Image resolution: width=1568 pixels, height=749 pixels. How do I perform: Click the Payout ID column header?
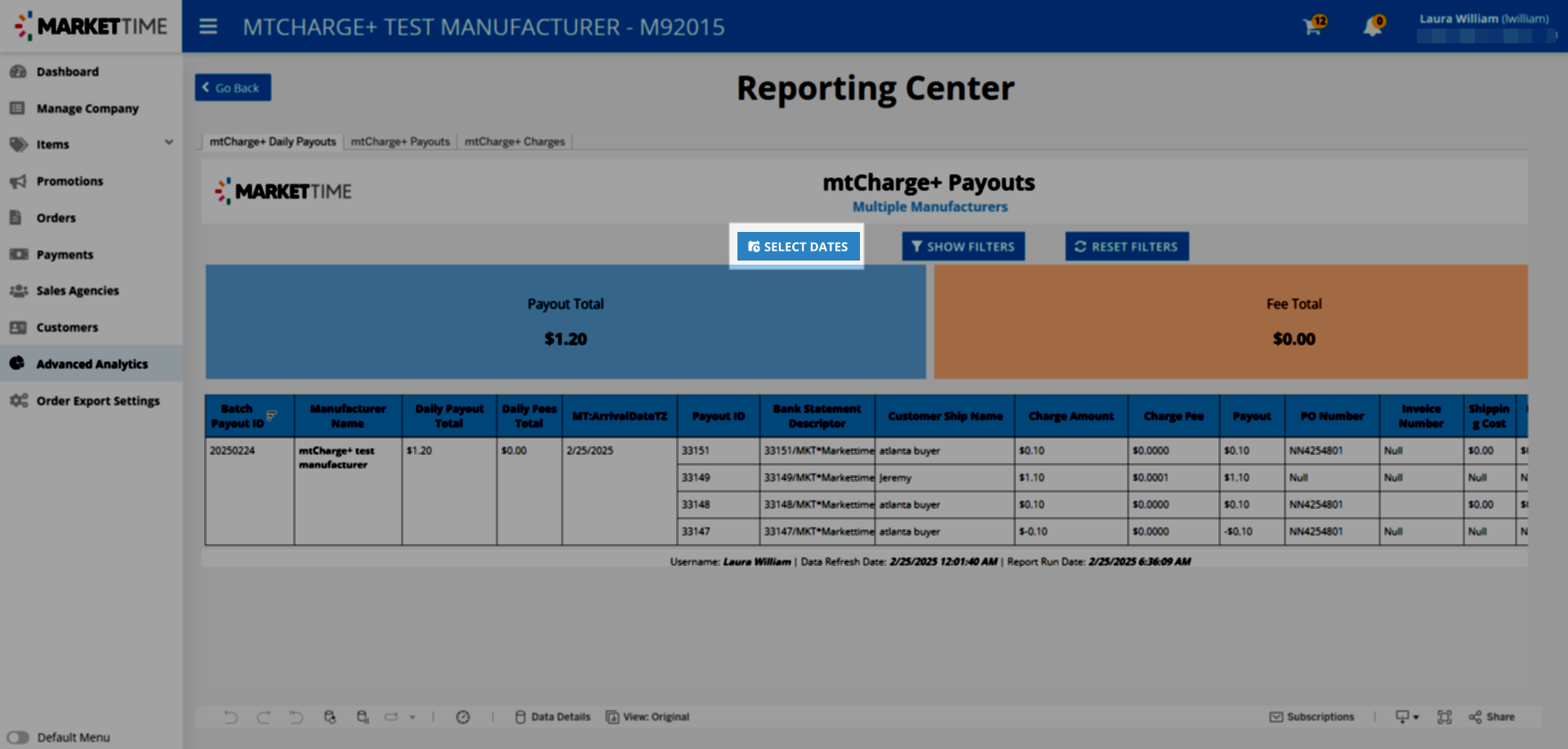[719, 416]
